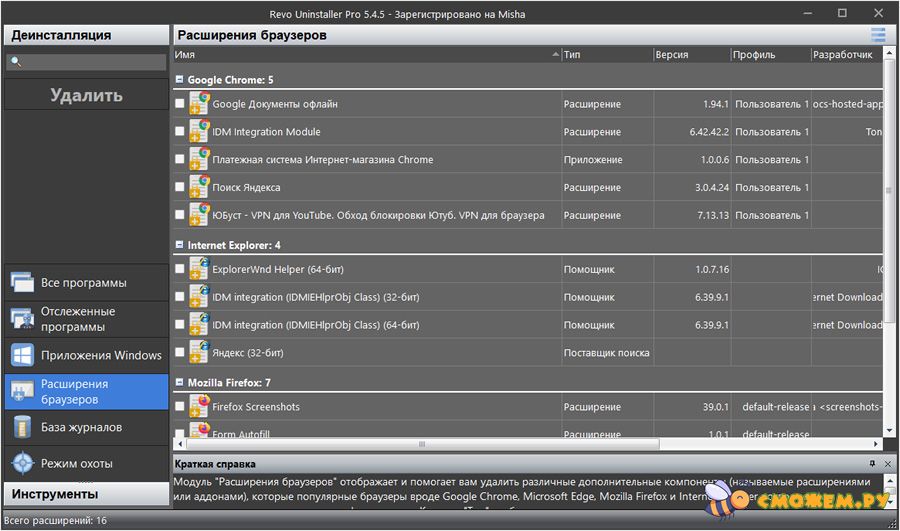Open Traced Programs via its sidebar icon
The height and width of the screenshot is (531, 900).
[23, 319]
